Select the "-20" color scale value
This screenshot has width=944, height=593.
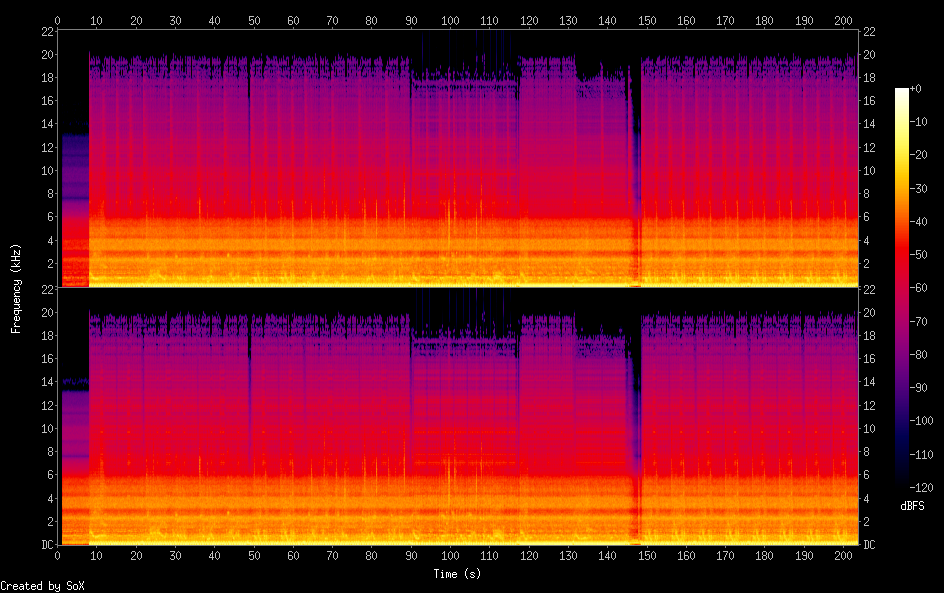(919, 155)
